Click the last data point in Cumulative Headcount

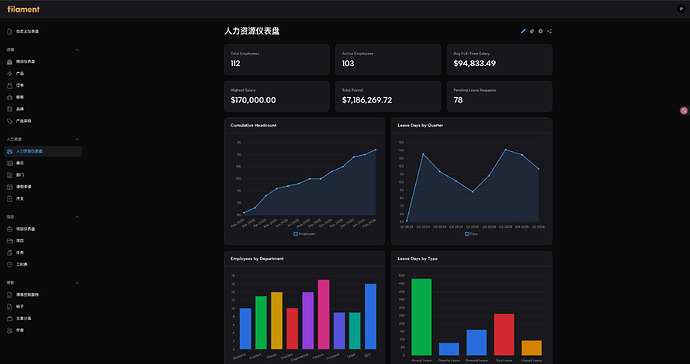(x=375, y=150)
